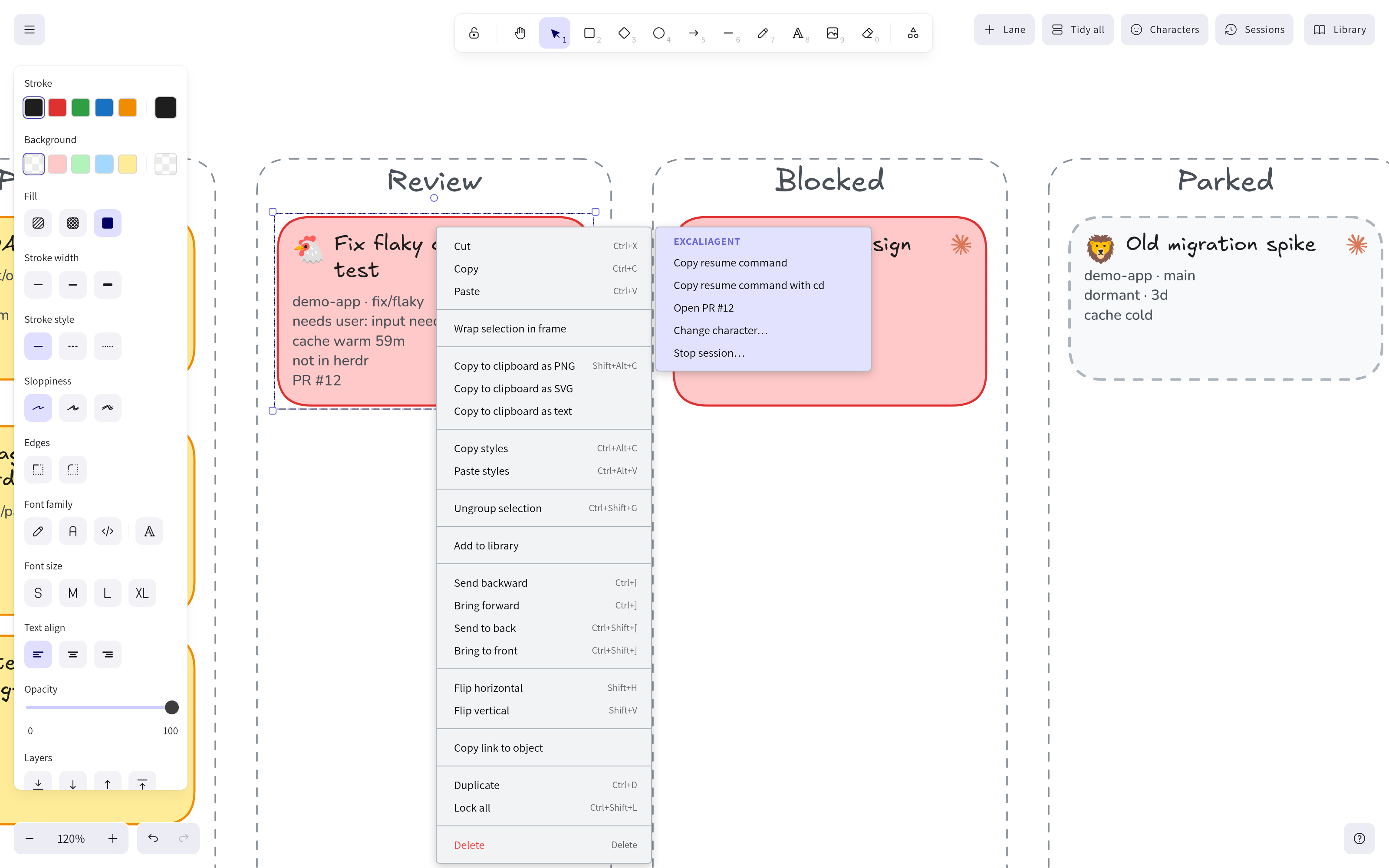Select the Rectangle tool

click(x=589, y=33)
